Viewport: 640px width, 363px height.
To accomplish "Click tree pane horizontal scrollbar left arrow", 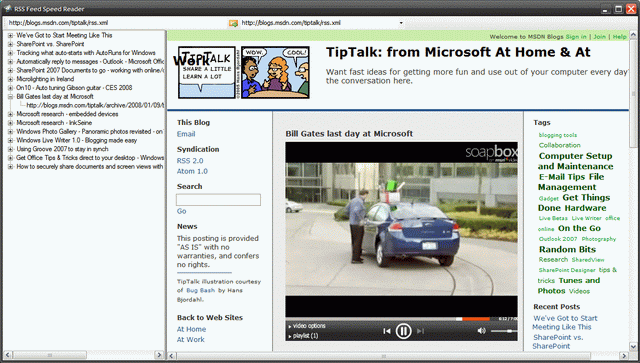I will tap(7, 355).
